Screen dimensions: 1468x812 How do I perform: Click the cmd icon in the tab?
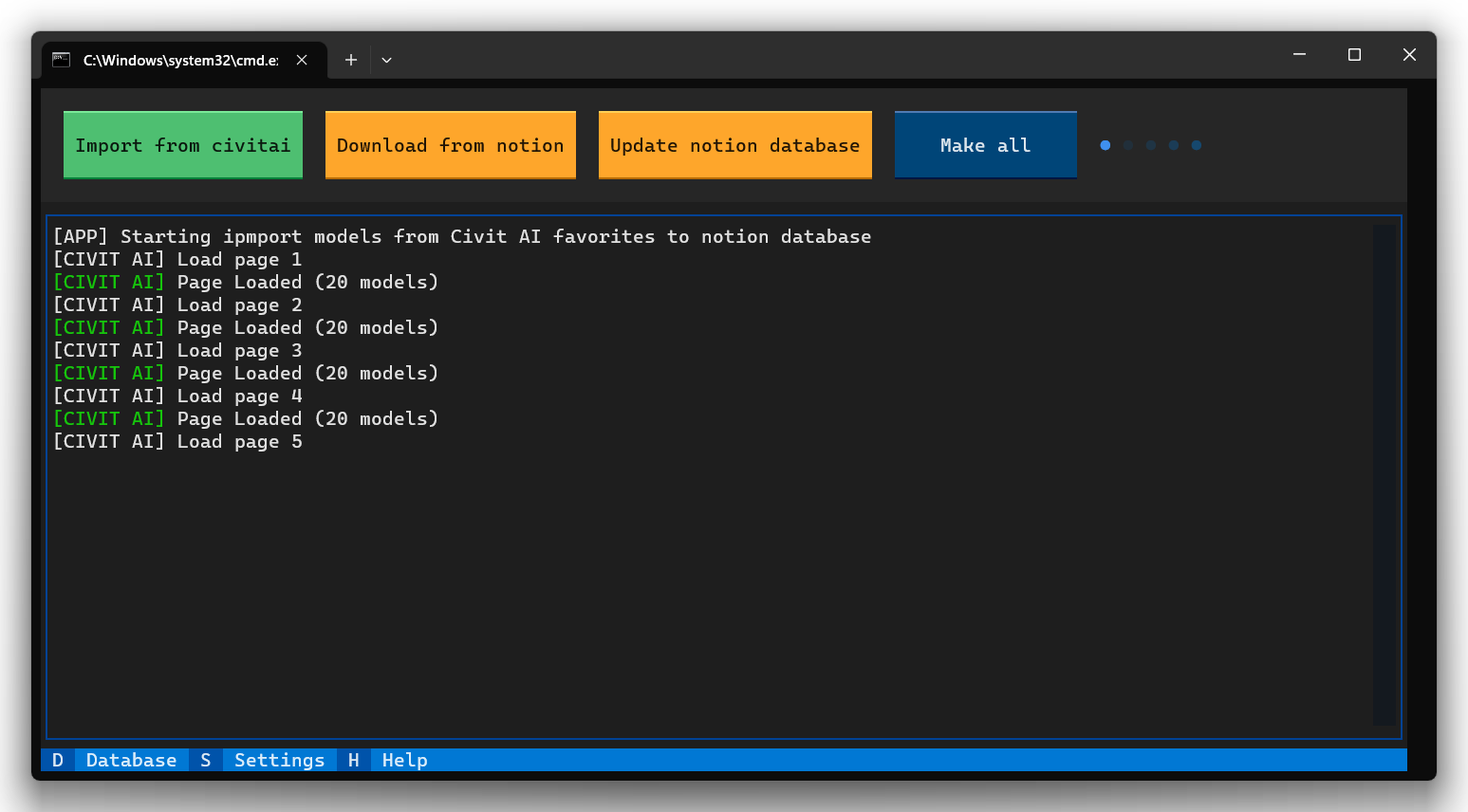(62, 60)
